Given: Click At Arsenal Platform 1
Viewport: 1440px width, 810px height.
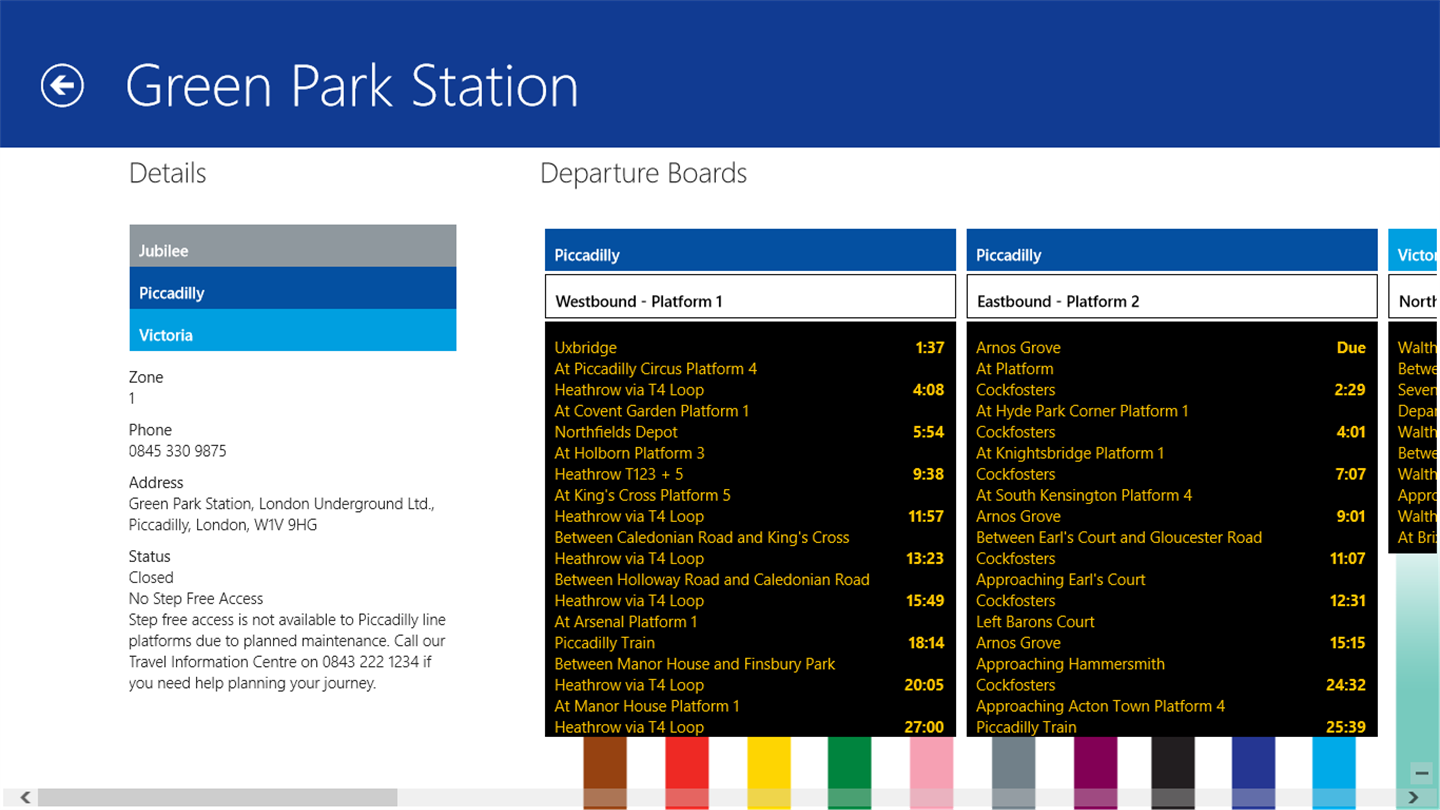Looking at the screenshot, I should coord(626,621).
